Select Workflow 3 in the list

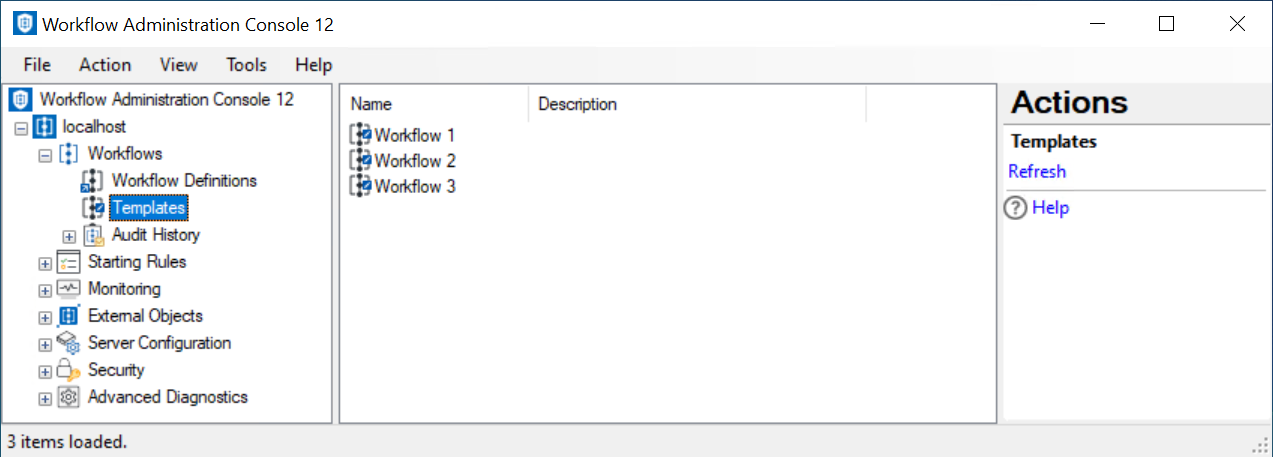(415, 186)
